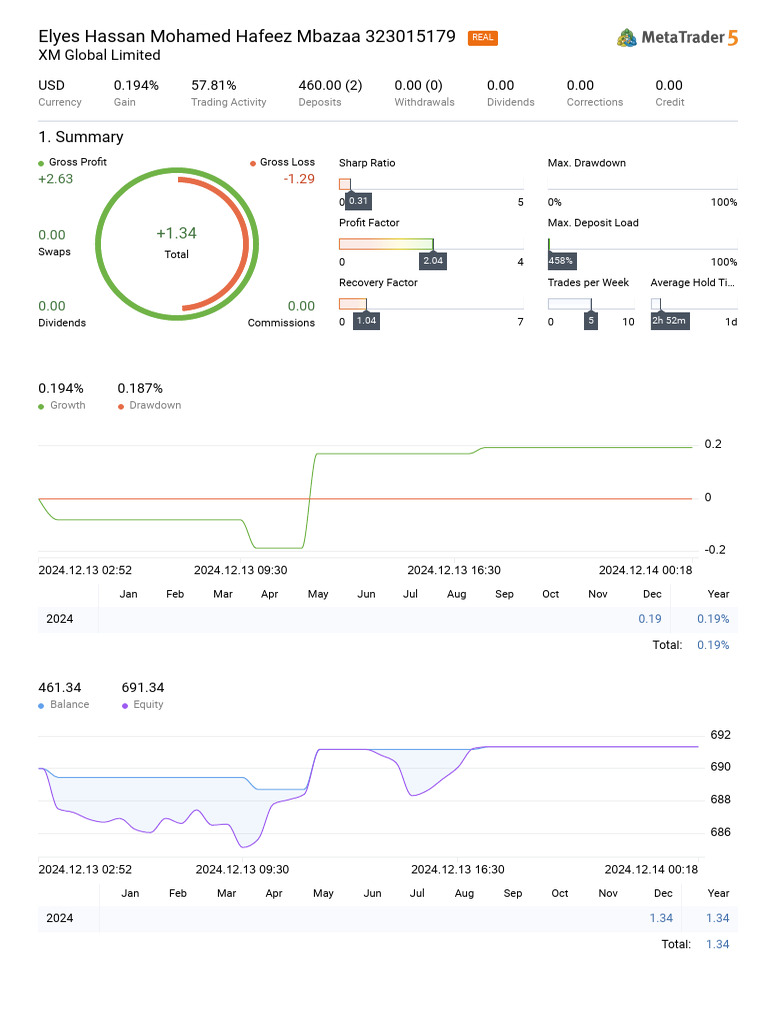Click the Recovery Factor 1.04 bar marker
The height and width of the screenshot is (1024, 768).
click(x=366, y=321)
